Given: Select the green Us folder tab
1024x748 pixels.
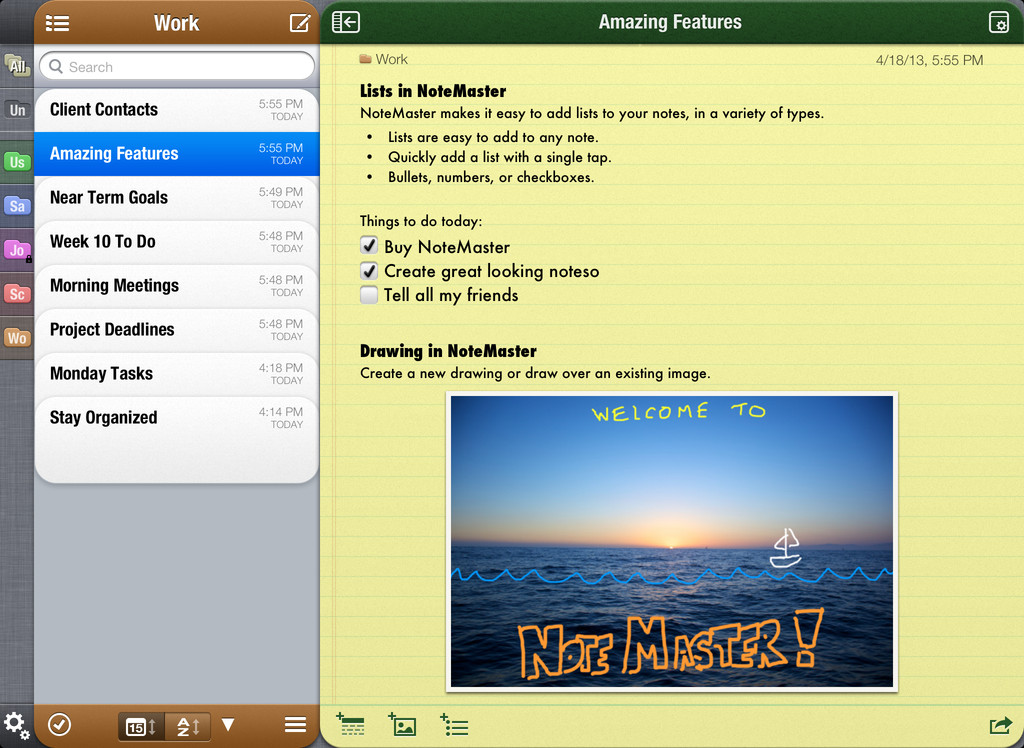Looking at the screenshot, I should pos(17,161).
